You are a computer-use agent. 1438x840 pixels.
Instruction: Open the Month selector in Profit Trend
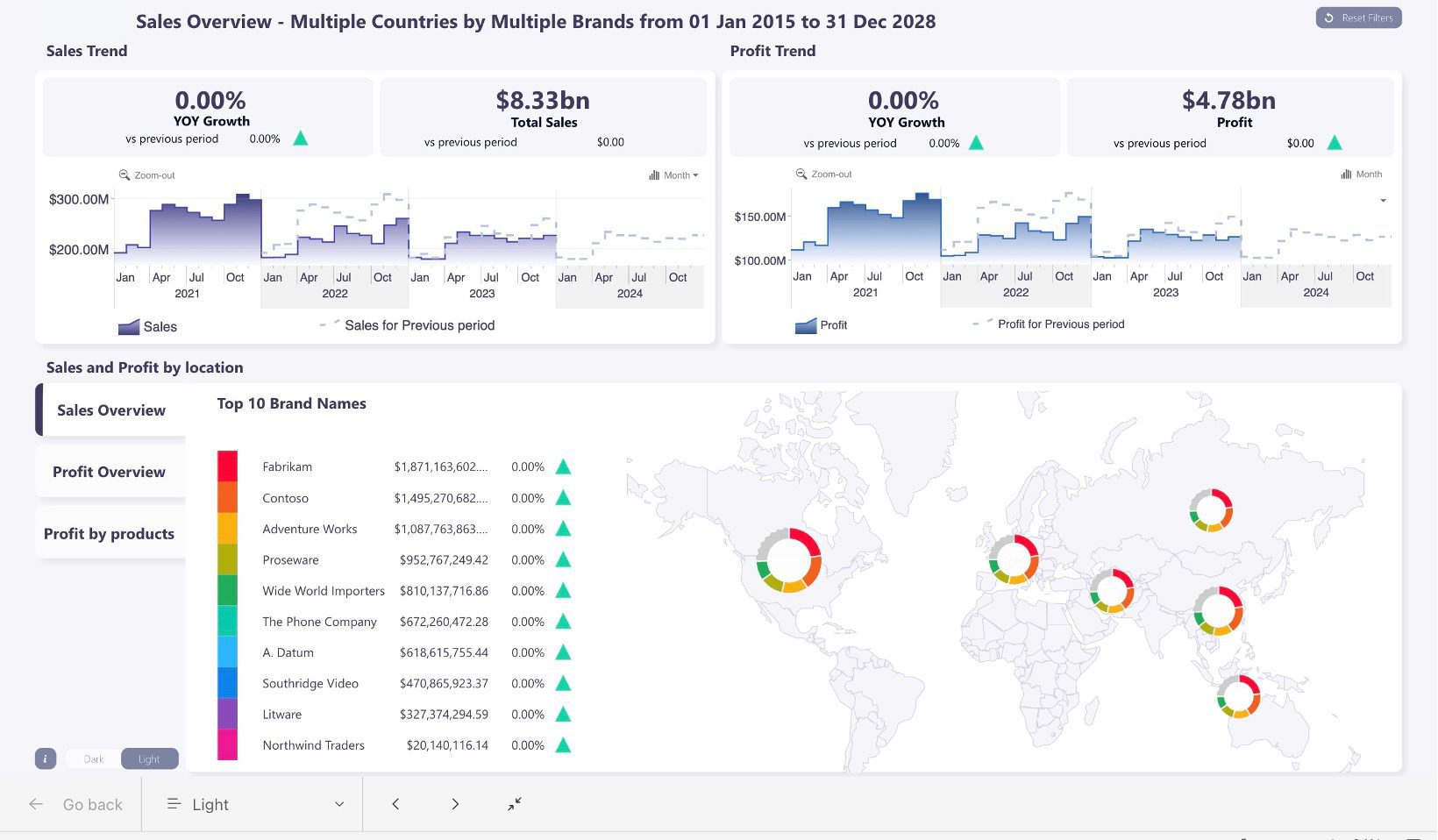(x=1361, y=174)
